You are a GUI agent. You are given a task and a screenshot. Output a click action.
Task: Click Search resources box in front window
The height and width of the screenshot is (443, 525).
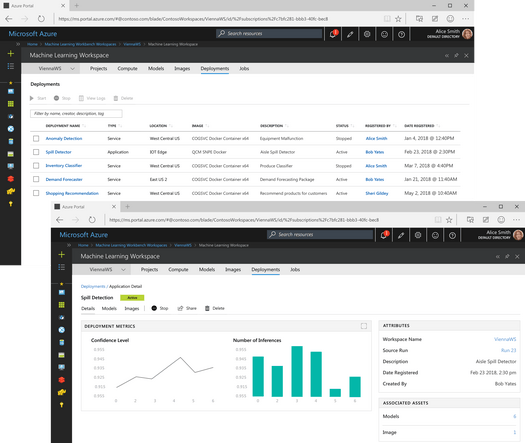click(x=320, y=235)
